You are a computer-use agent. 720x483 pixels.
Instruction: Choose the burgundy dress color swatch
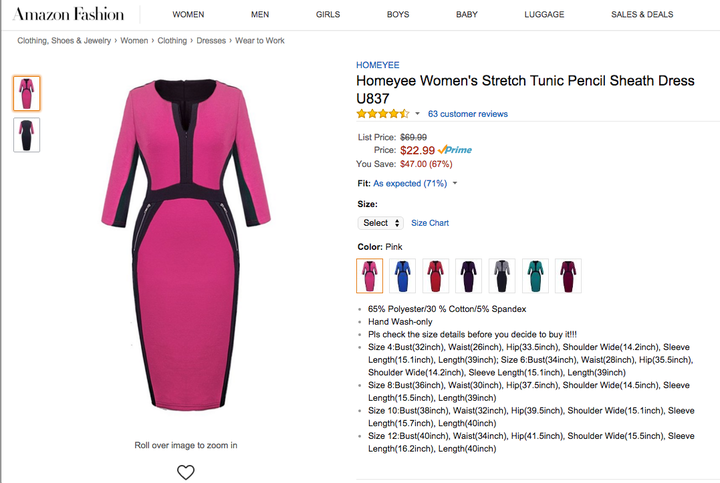(568, 276)
